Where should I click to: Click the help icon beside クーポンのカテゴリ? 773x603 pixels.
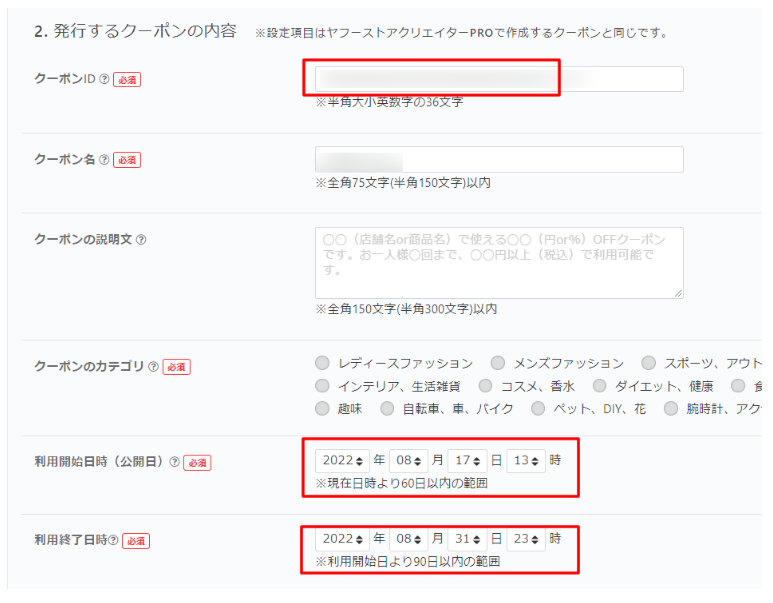tap(153, 367)
